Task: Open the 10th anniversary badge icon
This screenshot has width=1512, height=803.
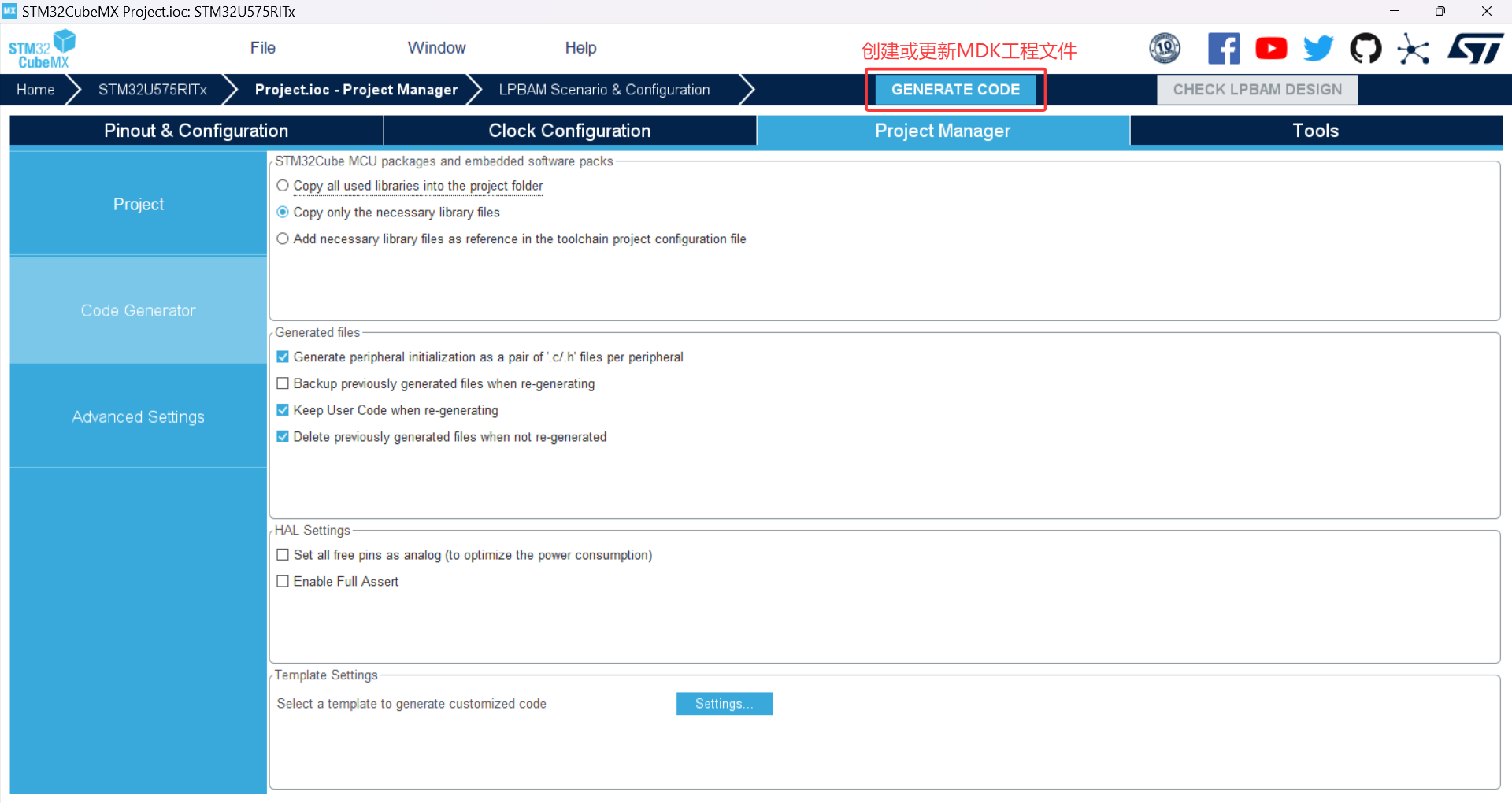Action: pos(1165,48)
